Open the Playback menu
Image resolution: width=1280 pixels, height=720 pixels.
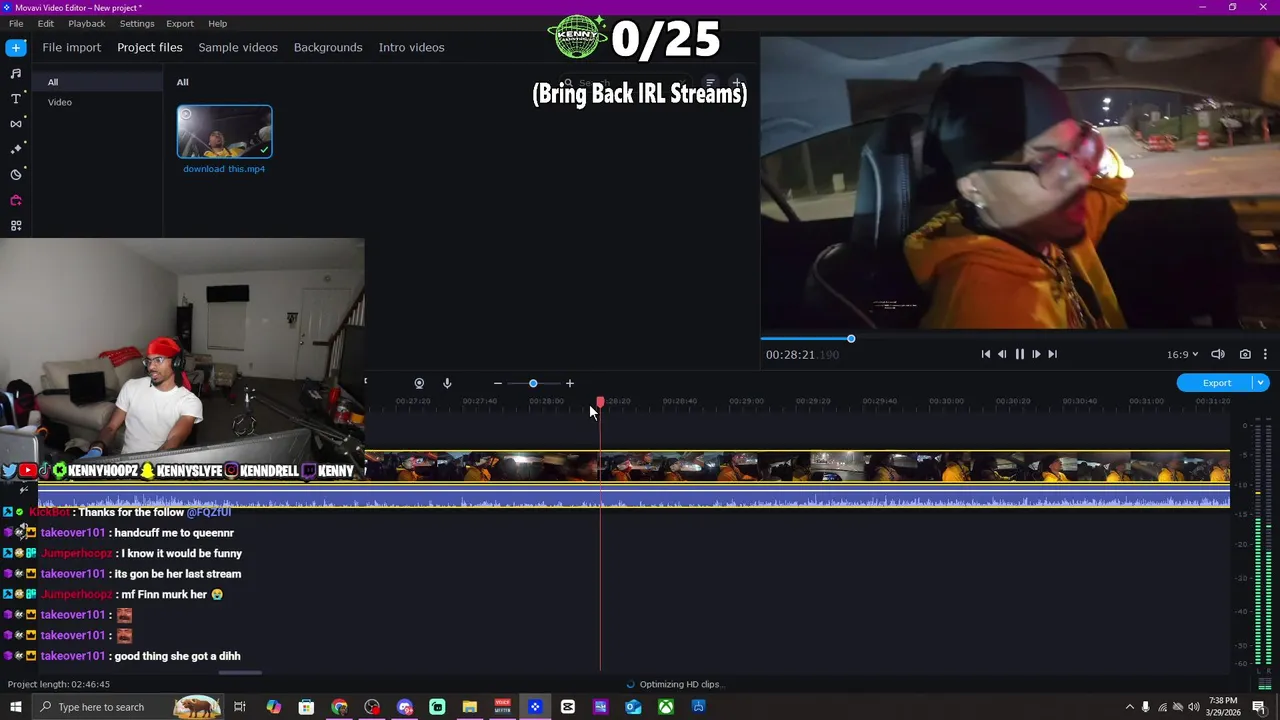point(87,23)
